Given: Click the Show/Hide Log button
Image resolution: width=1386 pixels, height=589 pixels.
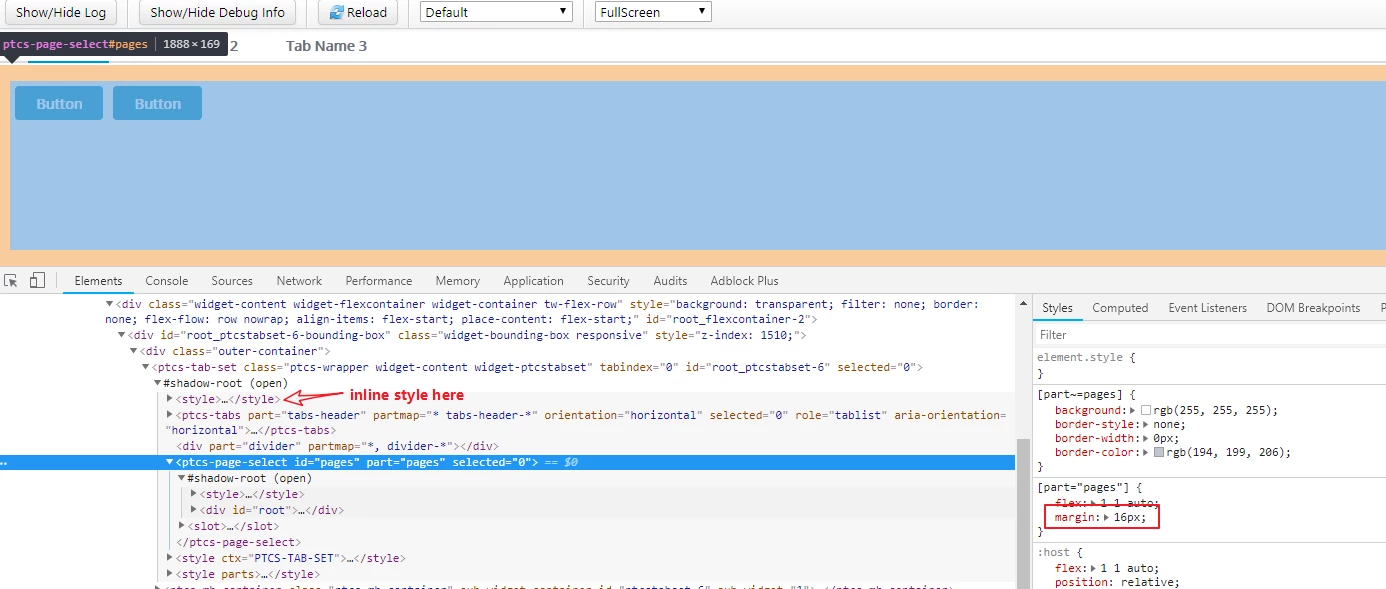Looking at the screenshot, I should coord(60,13).
